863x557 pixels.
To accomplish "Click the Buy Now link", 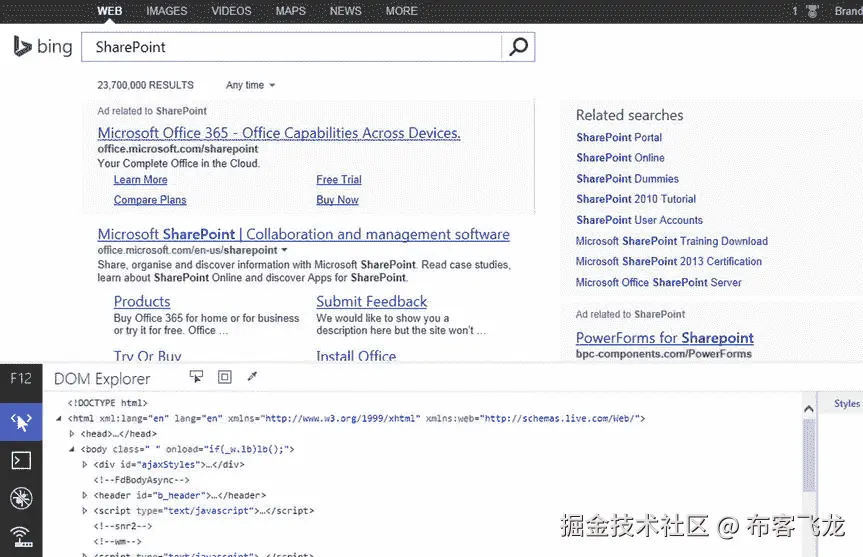I will point(337,200).
